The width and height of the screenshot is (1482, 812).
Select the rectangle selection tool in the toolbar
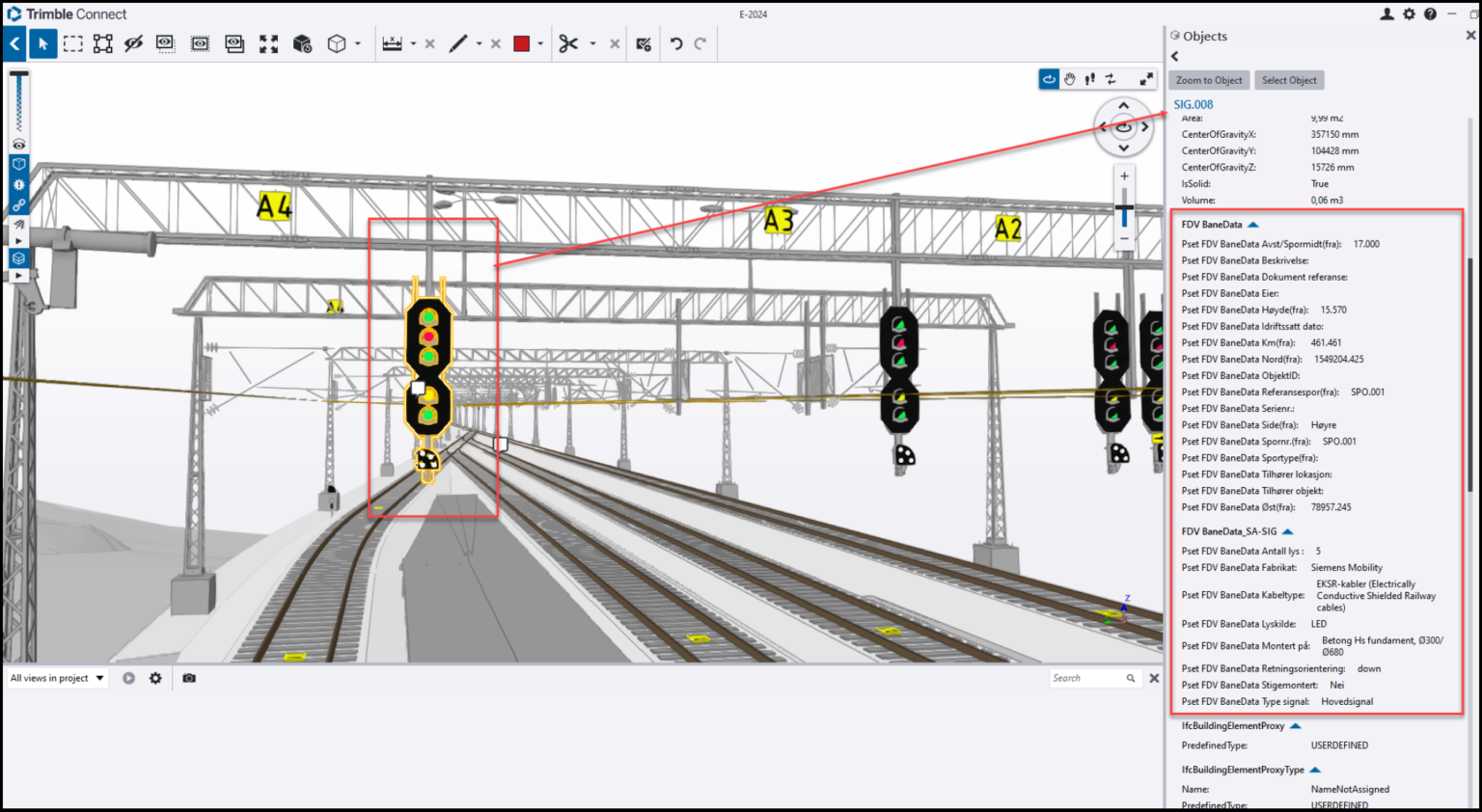72,43
